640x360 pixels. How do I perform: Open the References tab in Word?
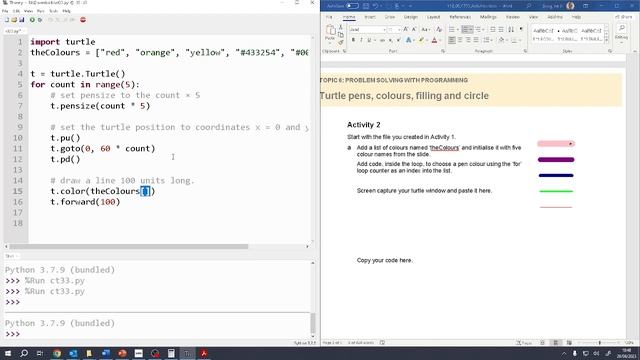[460, 17]
